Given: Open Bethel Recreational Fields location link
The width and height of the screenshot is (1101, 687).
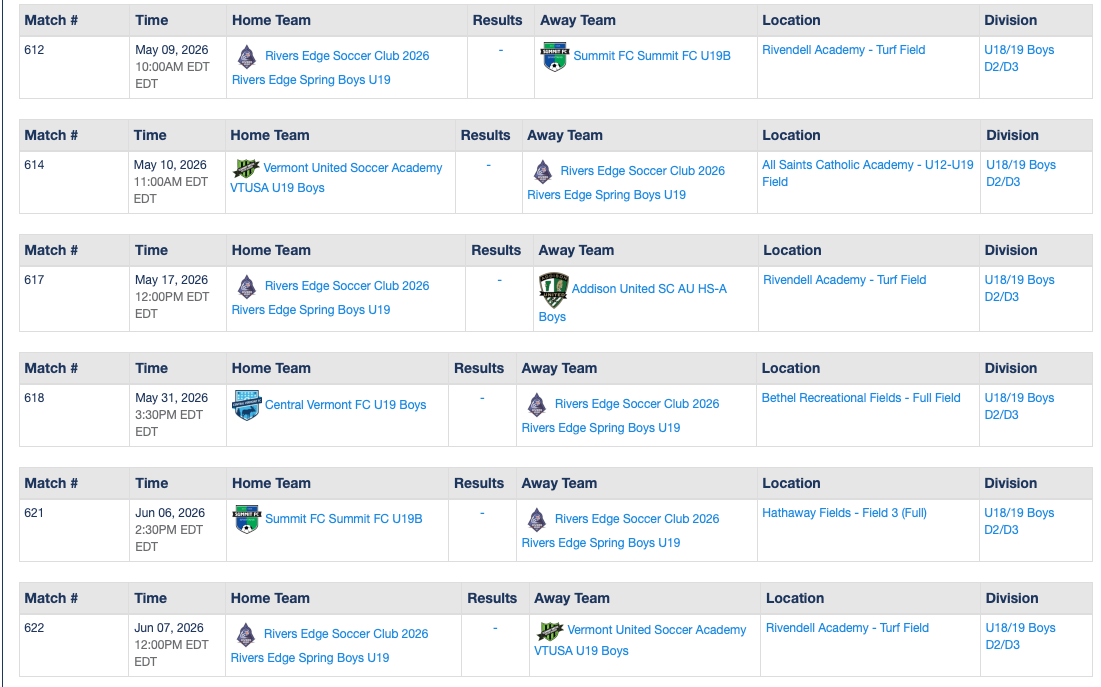Looking at the screenshot, I should click(860, 398).
